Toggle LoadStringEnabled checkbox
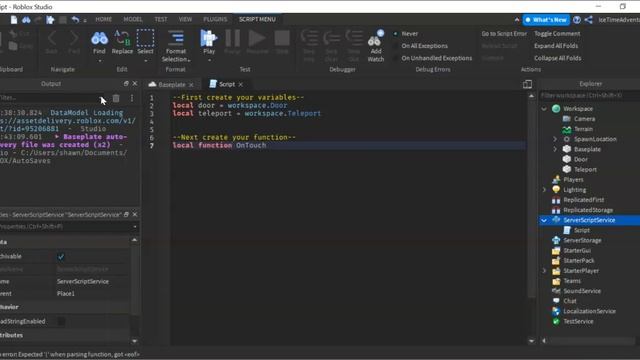 [x=61, y=321]
